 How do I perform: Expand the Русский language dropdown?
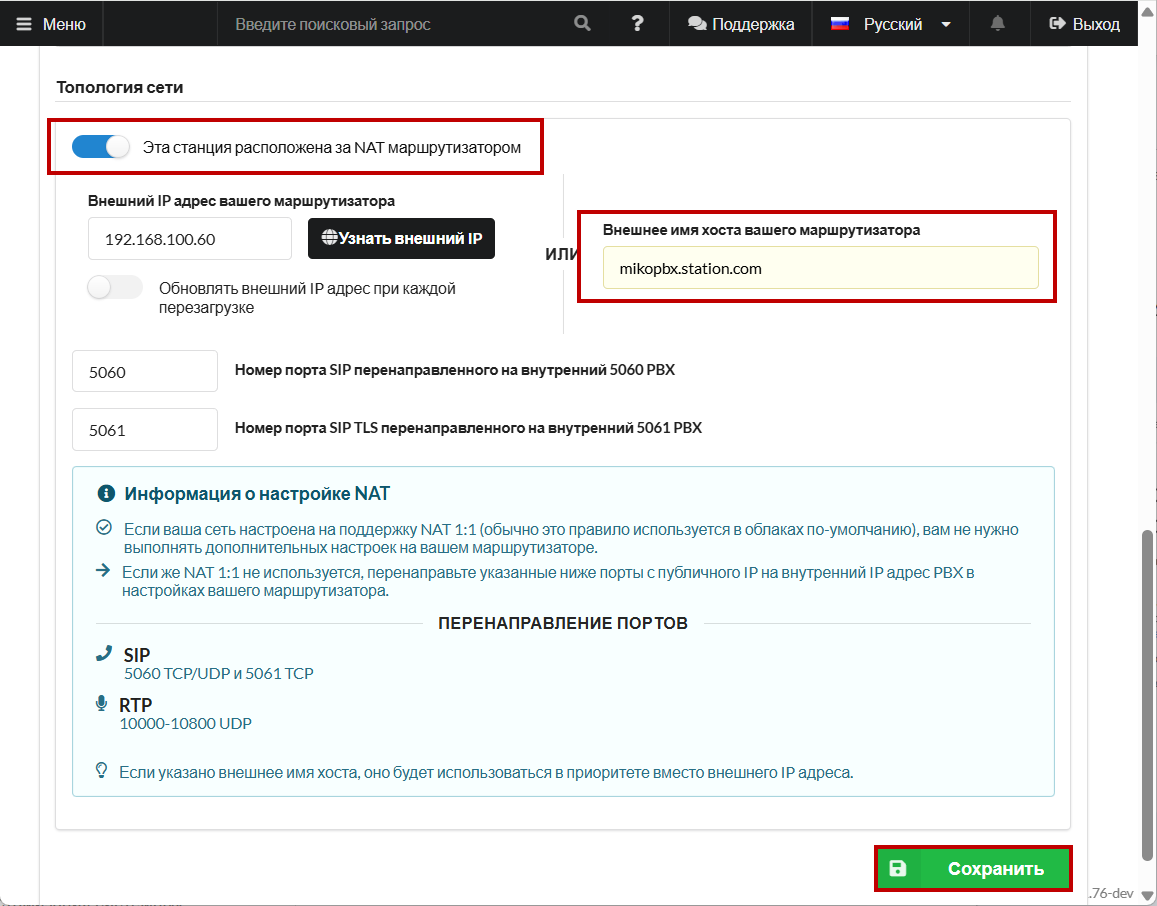pyautogui.click(x=892, y=24)
